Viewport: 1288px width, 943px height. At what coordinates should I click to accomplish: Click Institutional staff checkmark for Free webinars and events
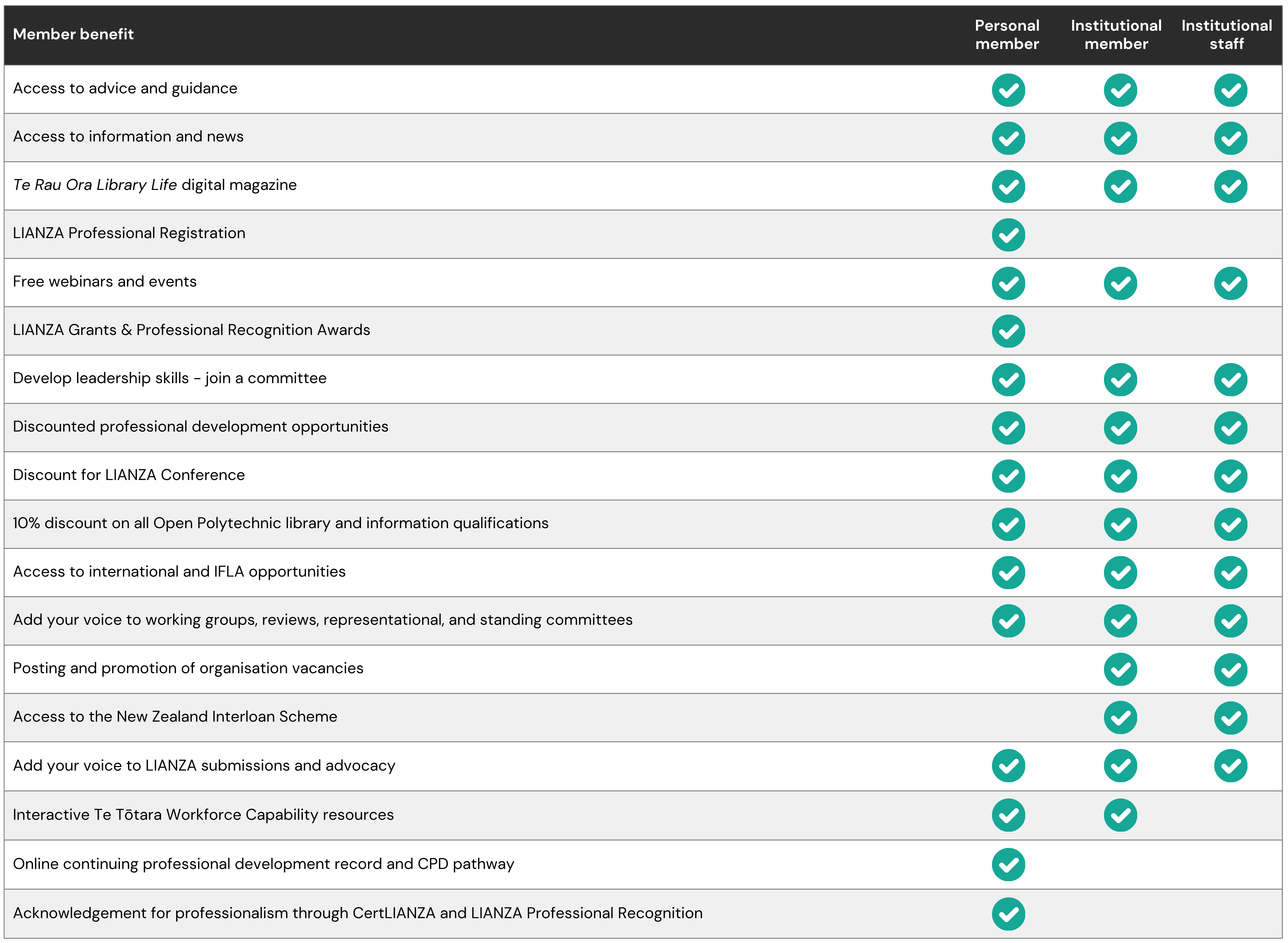pos(1230,283)
